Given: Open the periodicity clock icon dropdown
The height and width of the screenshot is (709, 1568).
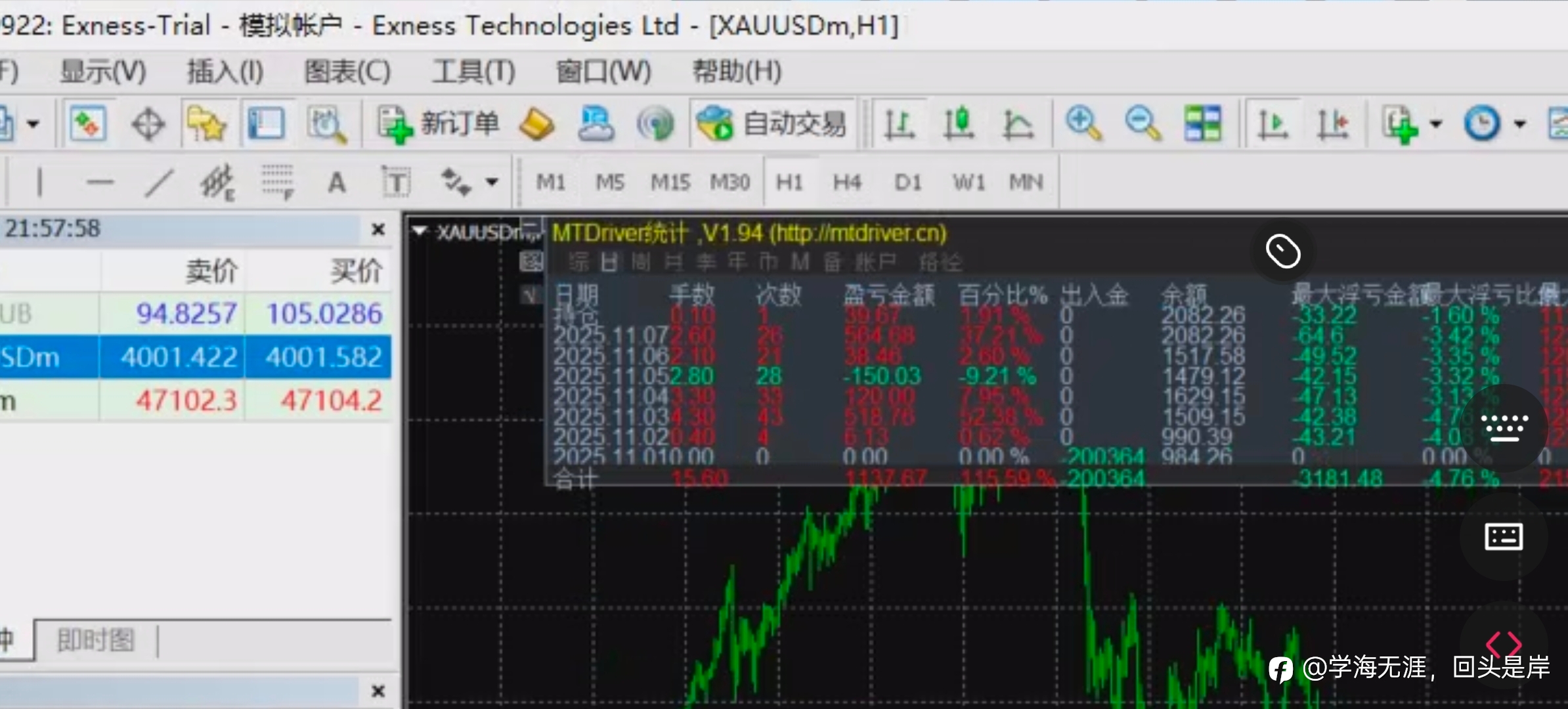Looking at the screenshot, I should pyautogui.click(x=1483, y=124).
